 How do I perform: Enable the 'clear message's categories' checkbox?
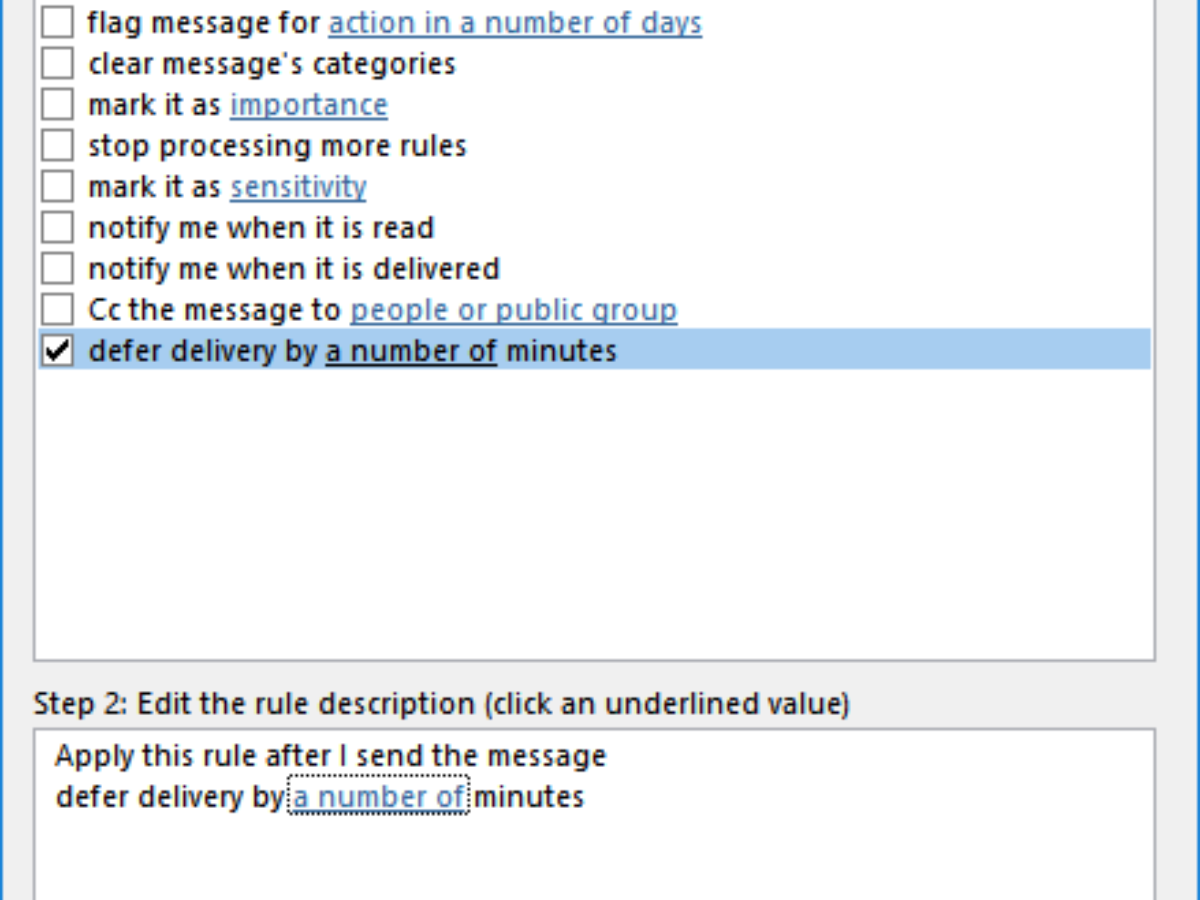click(x=57, y=63)
